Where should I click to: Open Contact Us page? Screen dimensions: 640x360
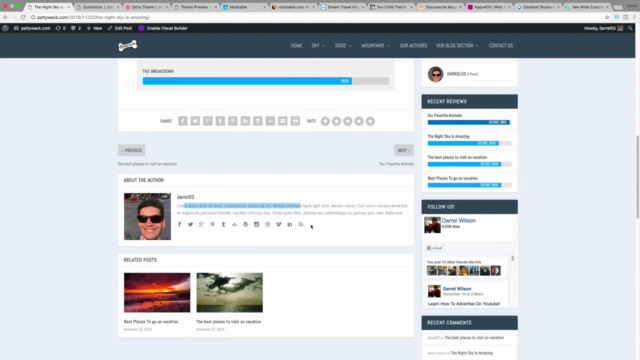(x=501, y=46)
